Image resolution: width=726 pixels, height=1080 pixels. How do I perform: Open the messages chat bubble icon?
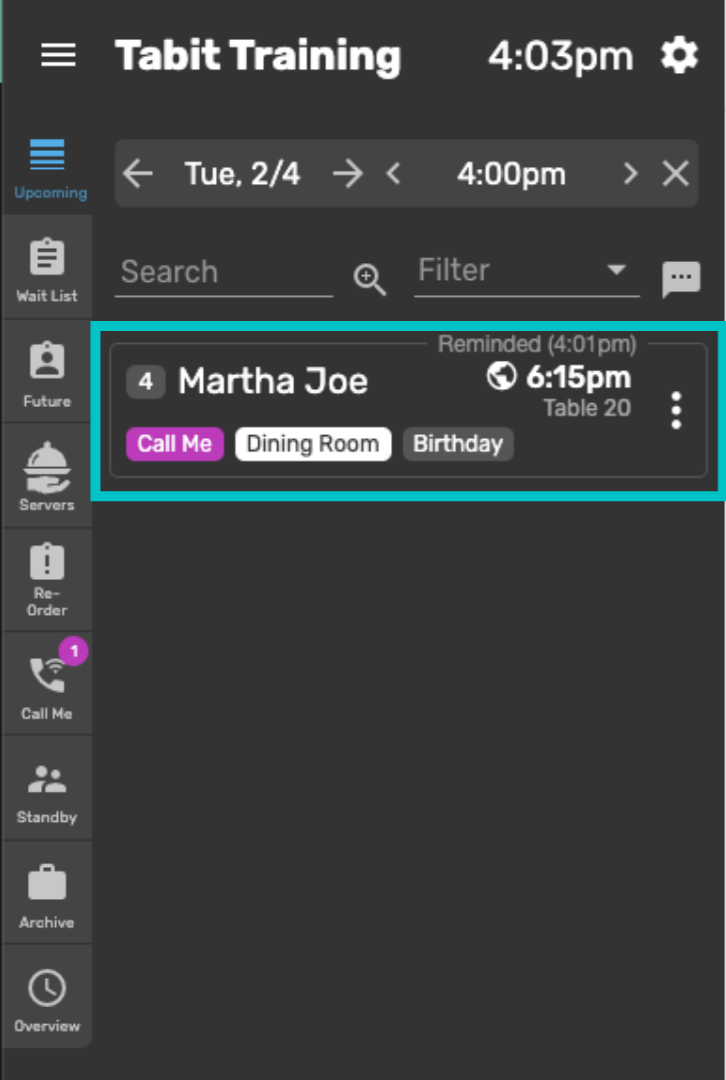[x=681, y=279]
